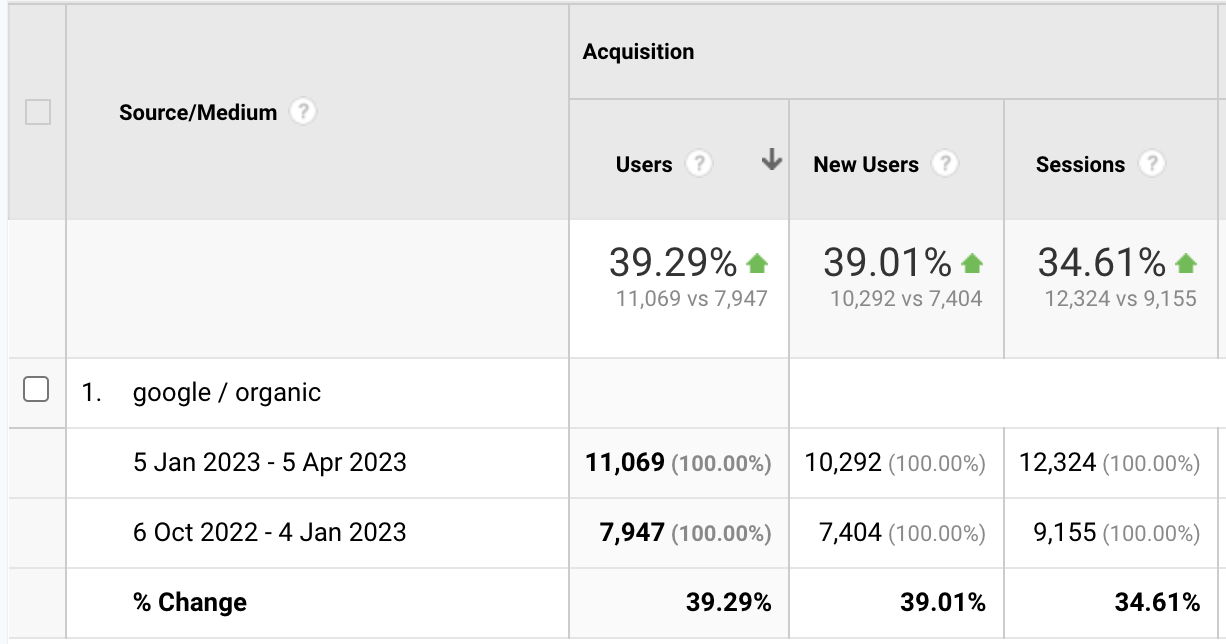Show help tooltip for Sessions column

[1152, 163]
